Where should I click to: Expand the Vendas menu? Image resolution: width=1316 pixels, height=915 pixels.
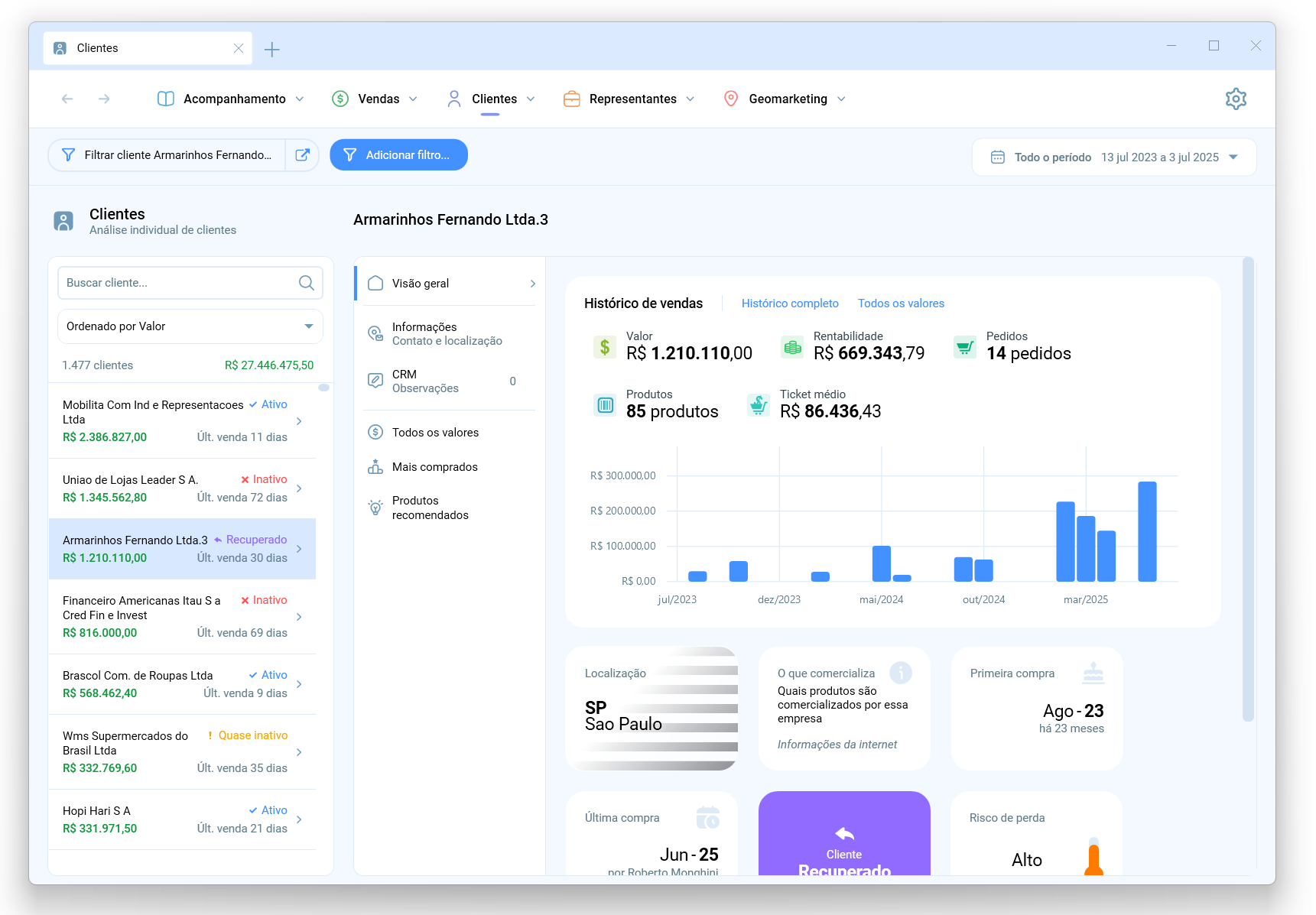point(375,99)
